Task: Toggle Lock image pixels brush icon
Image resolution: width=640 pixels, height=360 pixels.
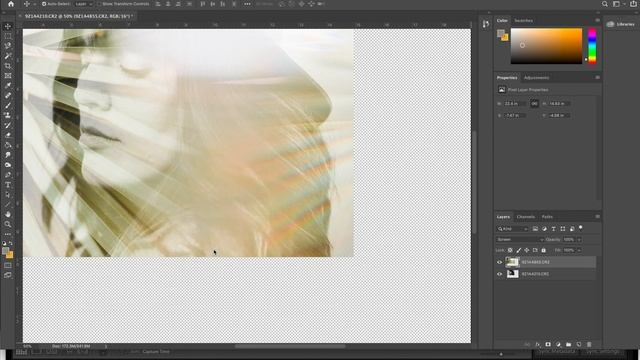Action: click(518, 250)
